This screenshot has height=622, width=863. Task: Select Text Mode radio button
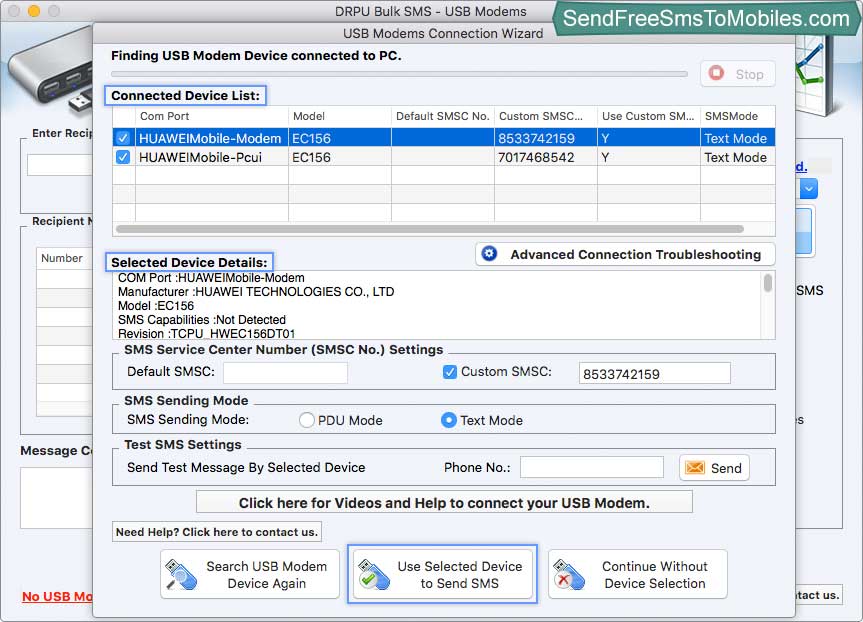tap(449, 420)
